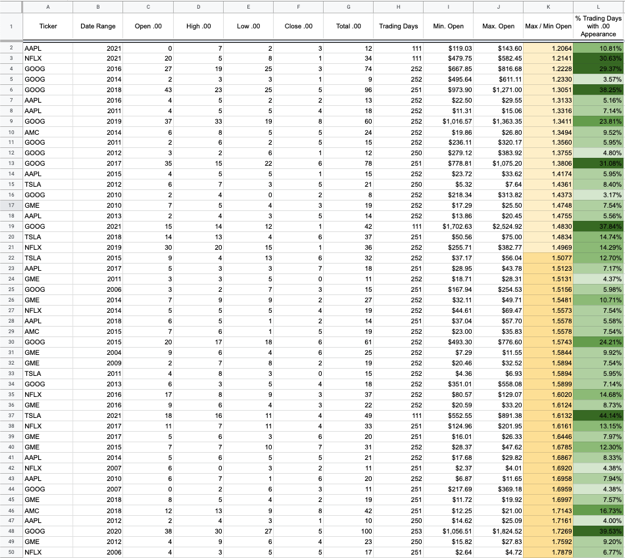Select the Low .00 header cell

248,26
